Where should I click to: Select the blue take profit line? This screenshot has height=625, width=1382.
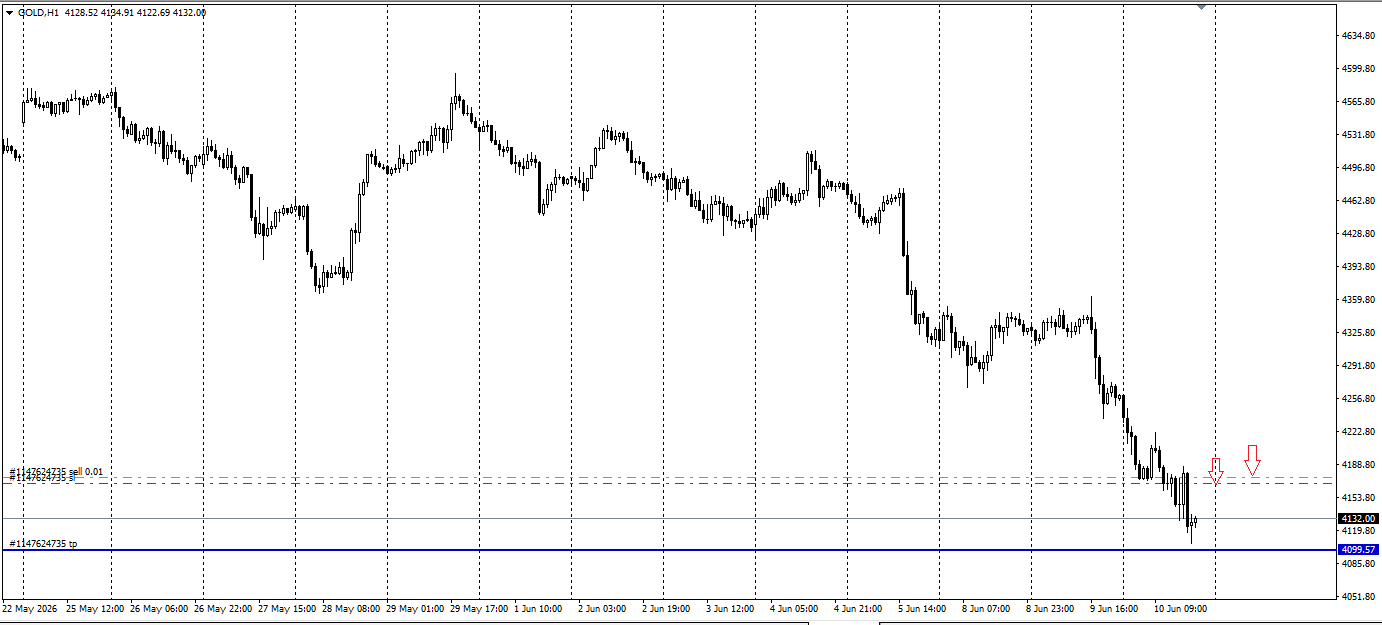[x=669, y=550]
